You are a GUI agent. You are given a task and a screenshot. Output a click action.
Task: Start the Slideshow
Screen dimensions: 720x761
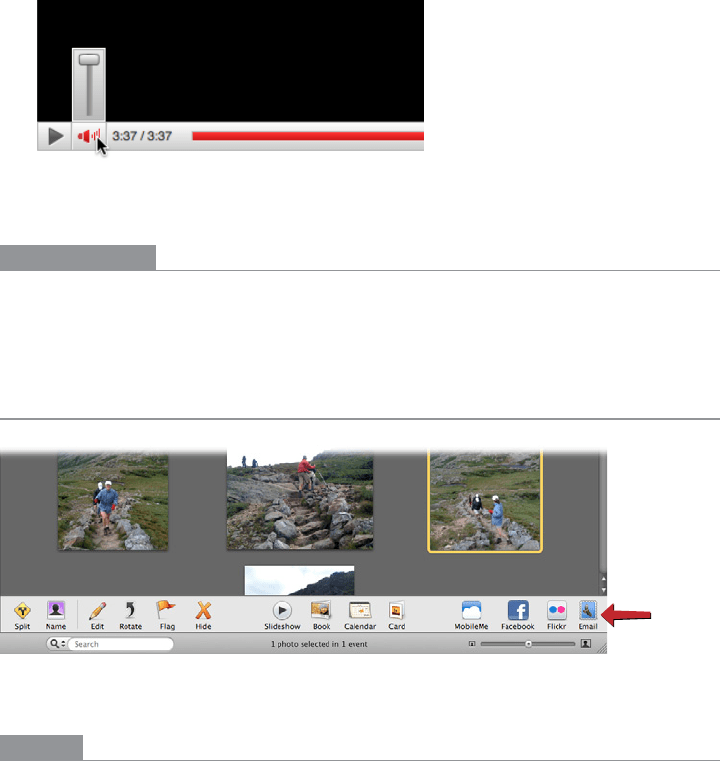282,615
